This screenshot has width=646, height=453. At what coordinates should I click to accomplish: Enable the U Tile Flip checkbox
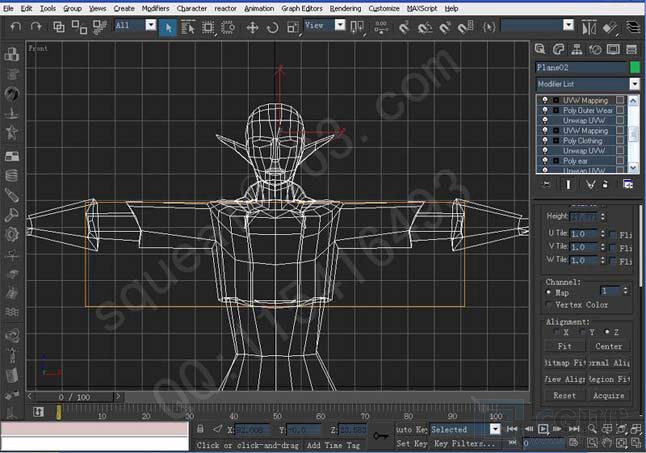[613, 235]
